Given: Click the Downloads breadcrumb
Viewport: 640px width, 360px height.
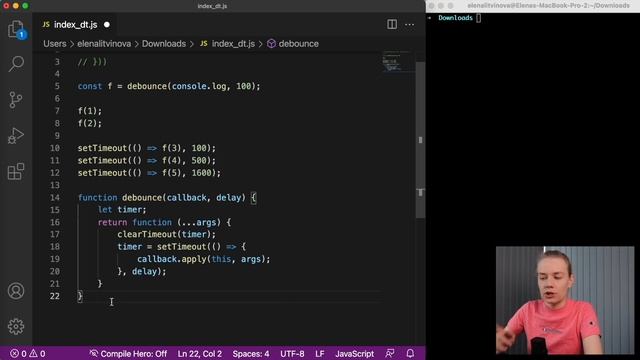Looking at the screenshot, I should pyautogui.click(x=164, y=44).
